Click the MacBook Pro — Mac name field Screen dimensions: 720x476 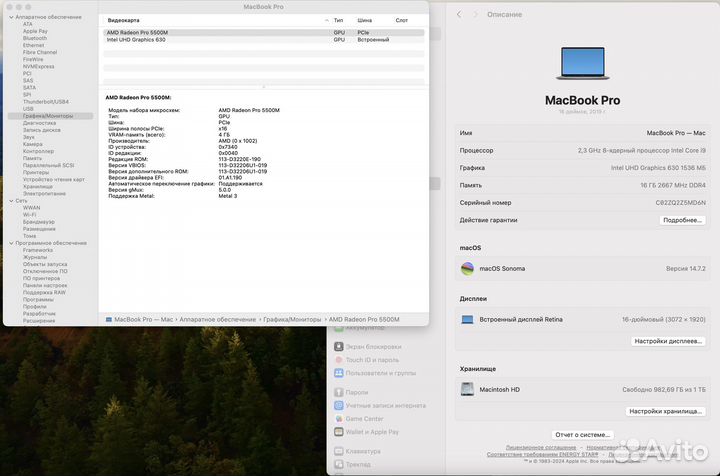[676, 133]
